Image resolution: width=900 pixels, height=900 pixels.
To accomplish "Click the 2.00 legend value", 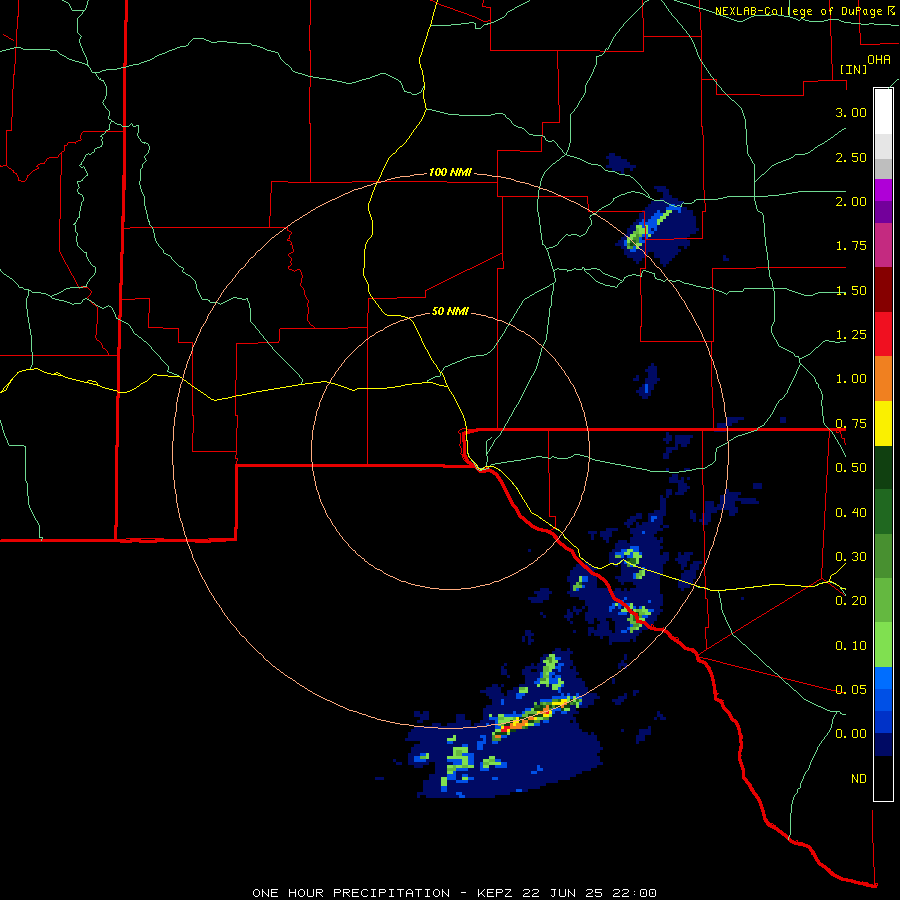I will [x=851, y=201].
